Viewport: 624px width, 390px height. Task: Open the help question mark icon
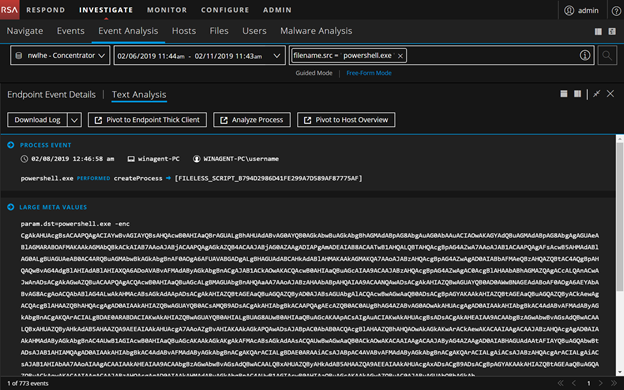click(x=616, y=11)
